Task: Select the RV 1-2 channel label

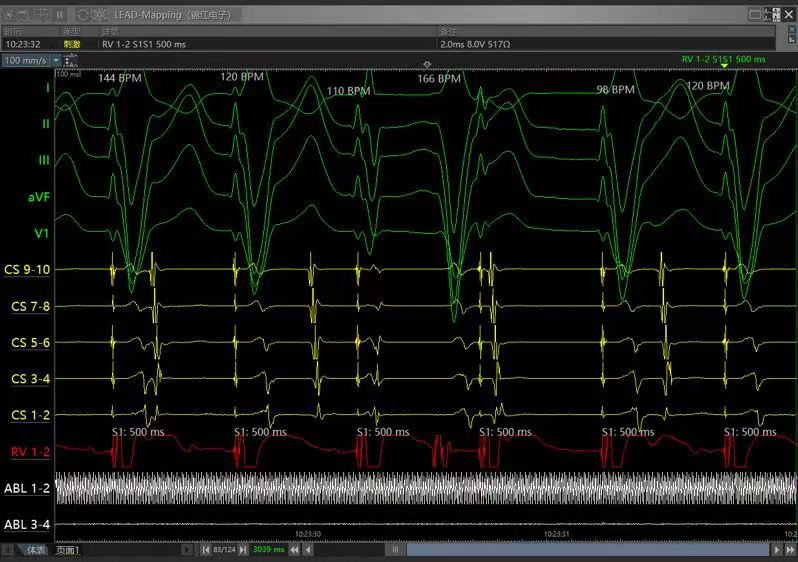Action: coord(31,452)
